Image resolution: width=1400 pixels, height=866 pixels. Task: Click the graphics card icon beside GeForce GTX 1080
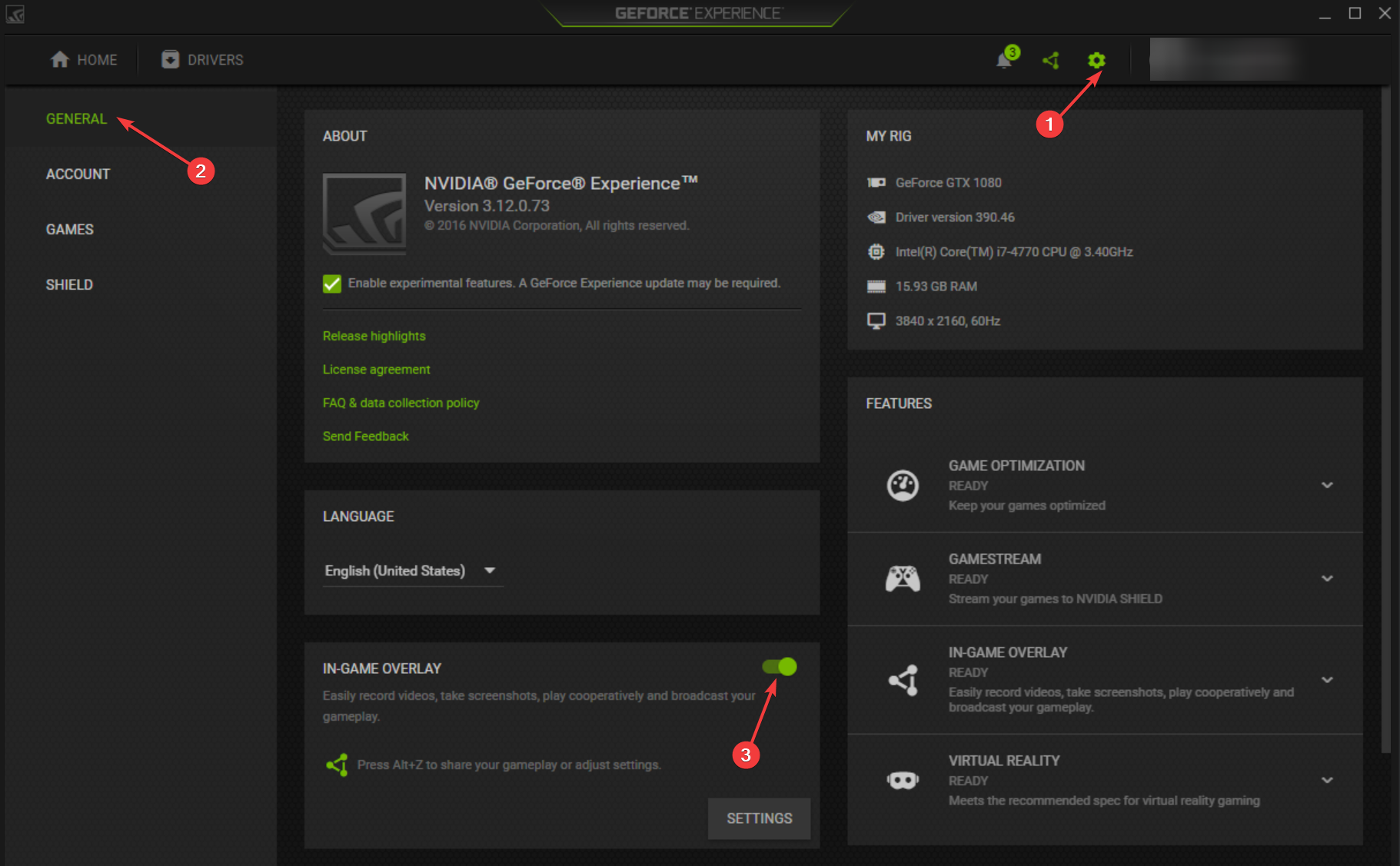pos(876,183)
